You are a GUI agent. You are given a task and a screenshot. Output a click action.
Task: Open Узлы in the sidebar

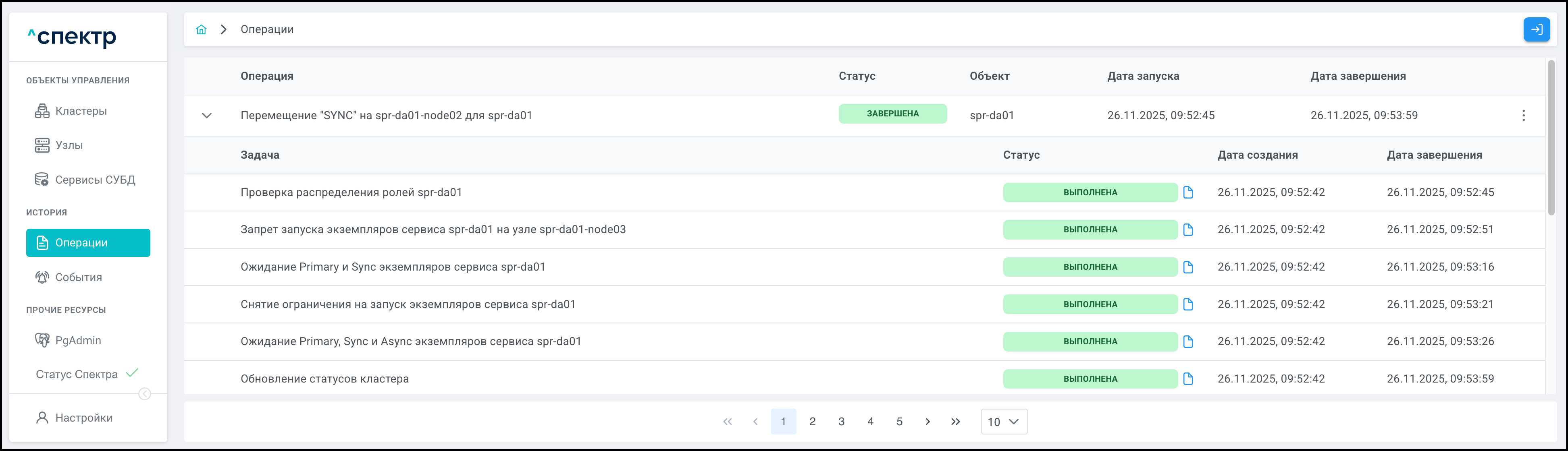(69, 145)
